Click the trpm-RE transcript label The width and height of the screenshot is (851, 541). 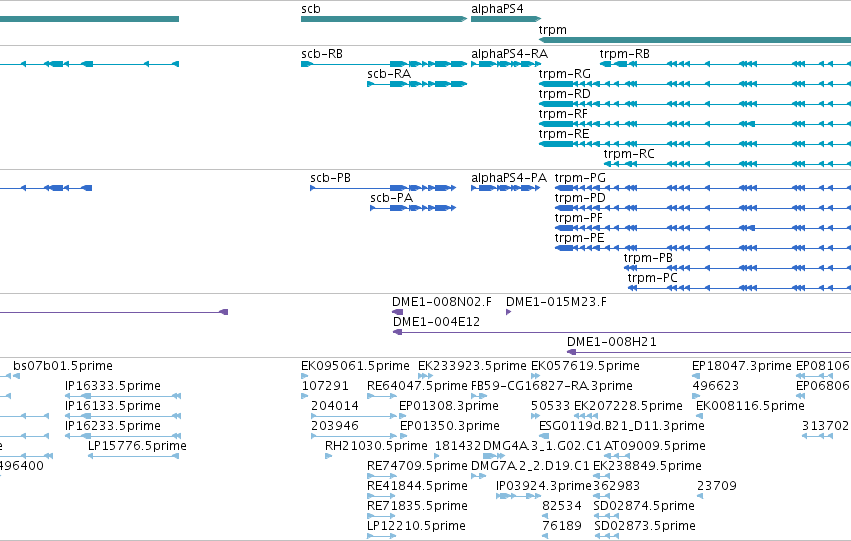(564, 134)
